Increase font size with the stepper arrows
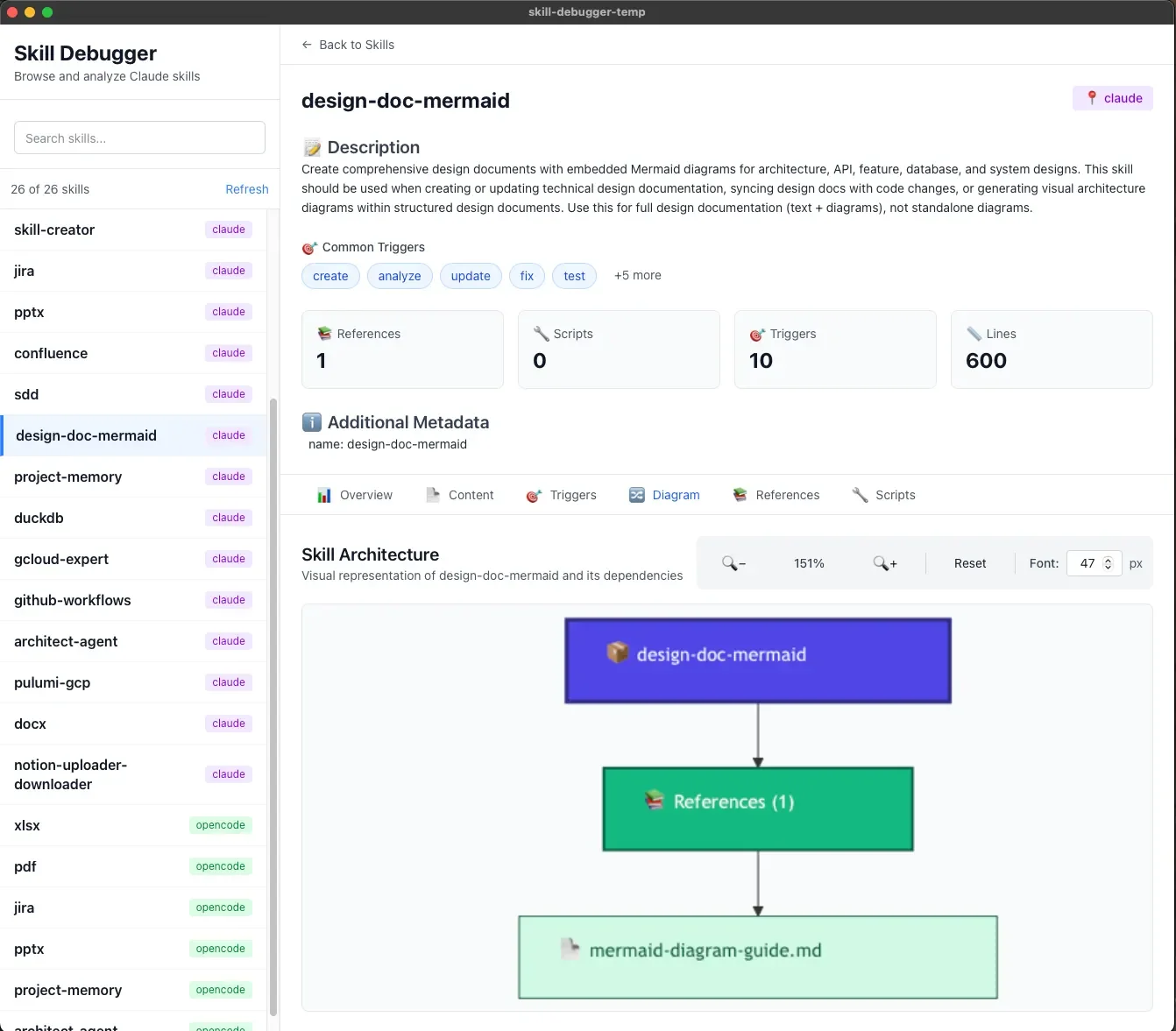This screenshot has height=1031, width=1176. tap(1107, 559)
